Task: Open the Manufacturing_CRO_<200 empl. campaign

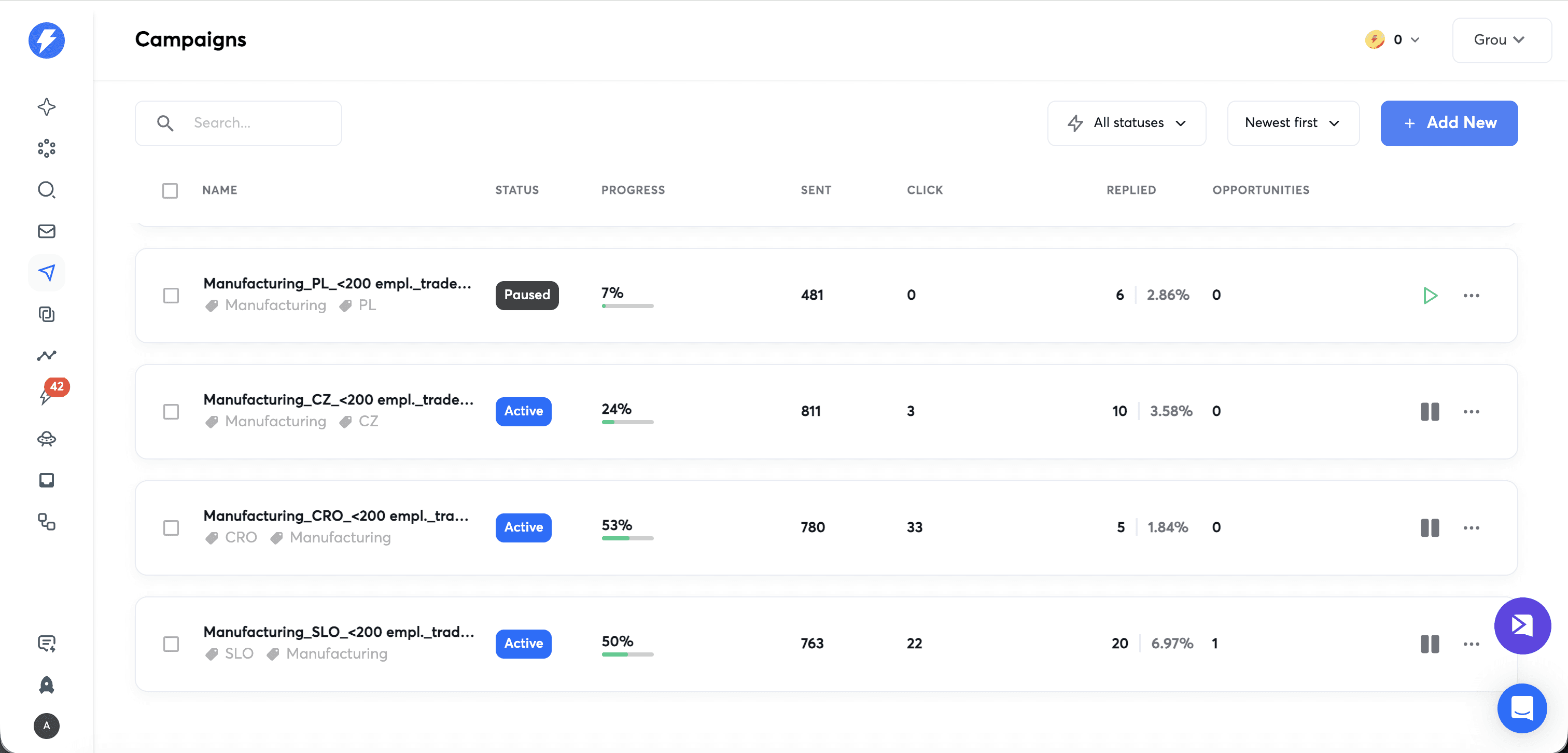Action: pos(336,516)
